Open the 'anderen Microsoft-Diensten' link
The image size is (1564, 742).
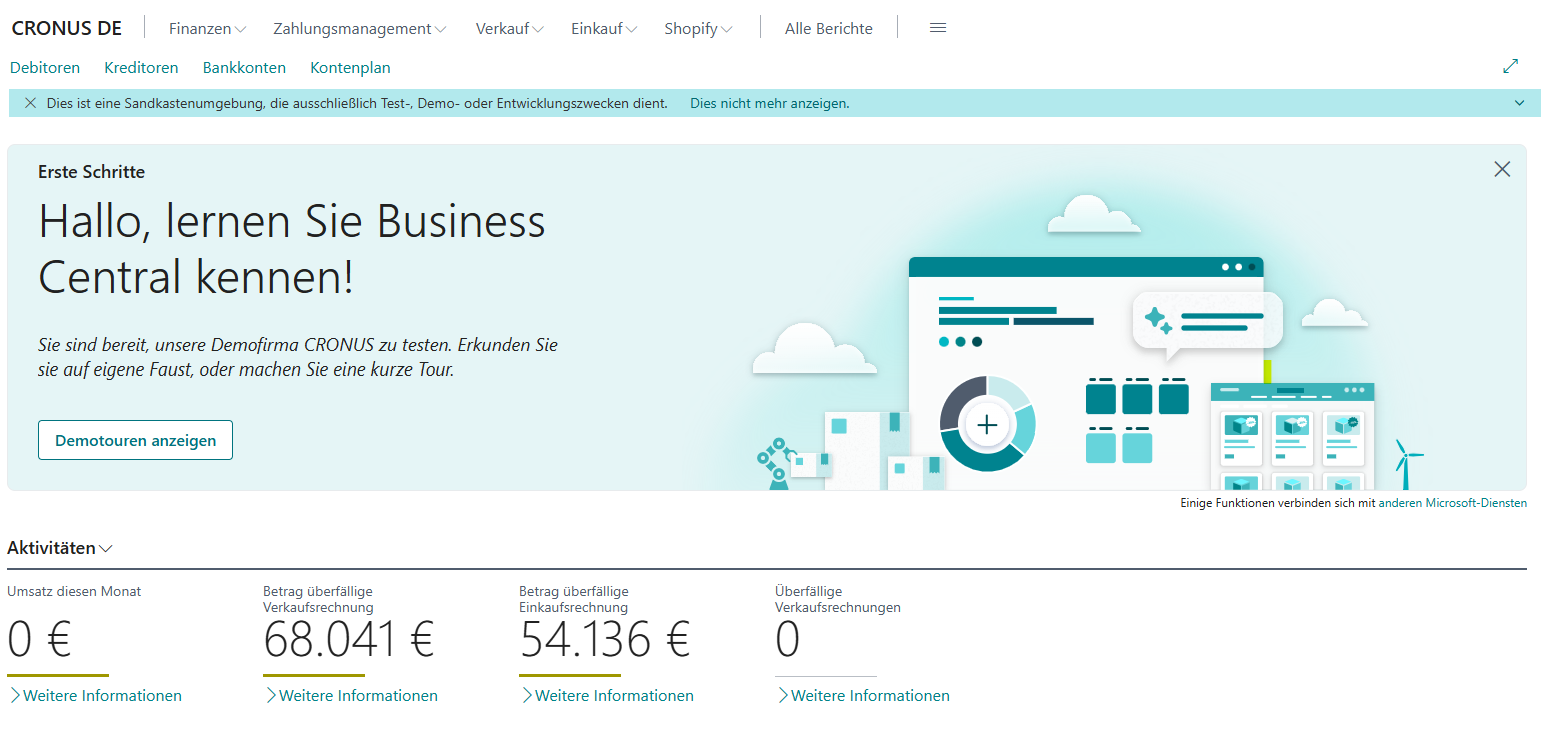click(x=1452, y=503)
